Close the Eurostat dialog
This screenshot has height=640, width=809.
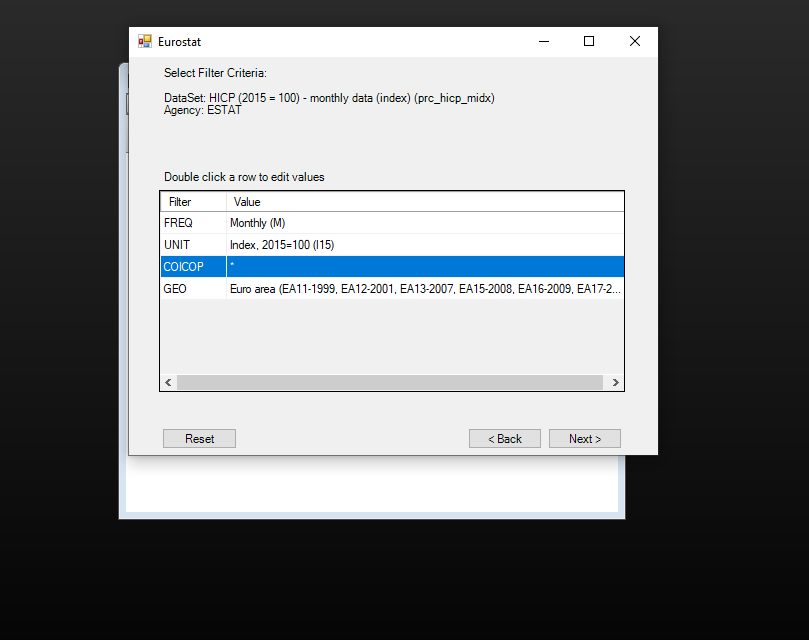click(634, 42)
